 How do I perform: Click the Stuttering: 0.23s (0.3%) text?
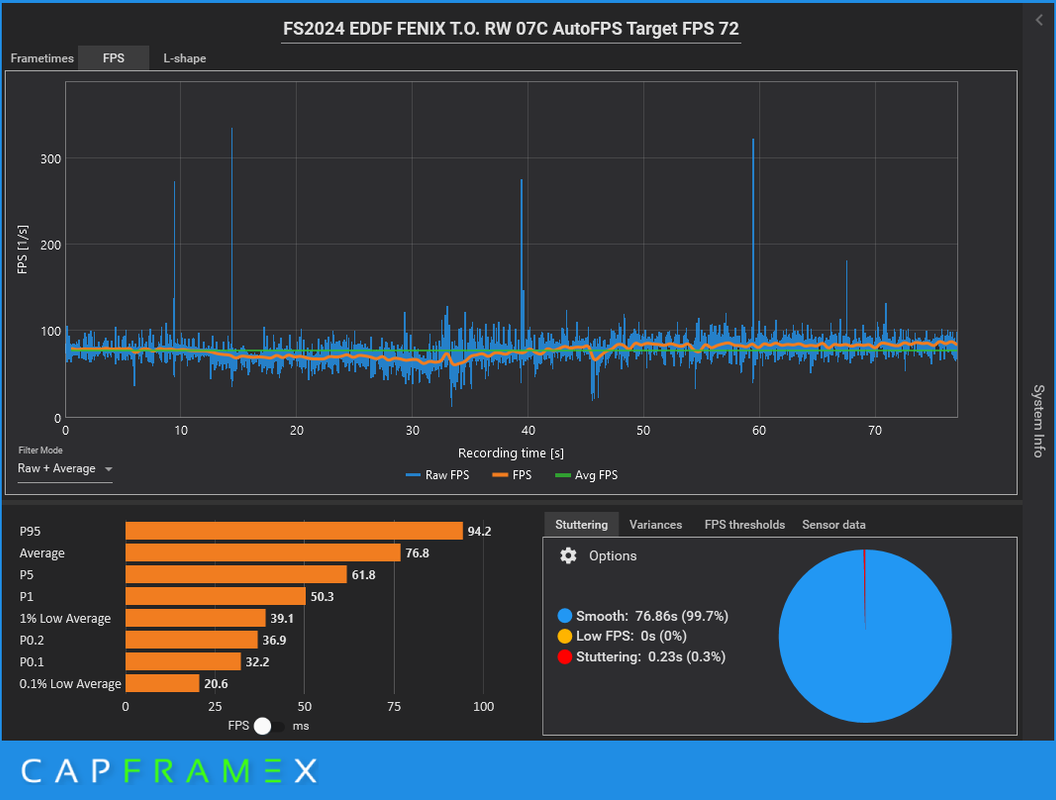(x=651, y=657)
